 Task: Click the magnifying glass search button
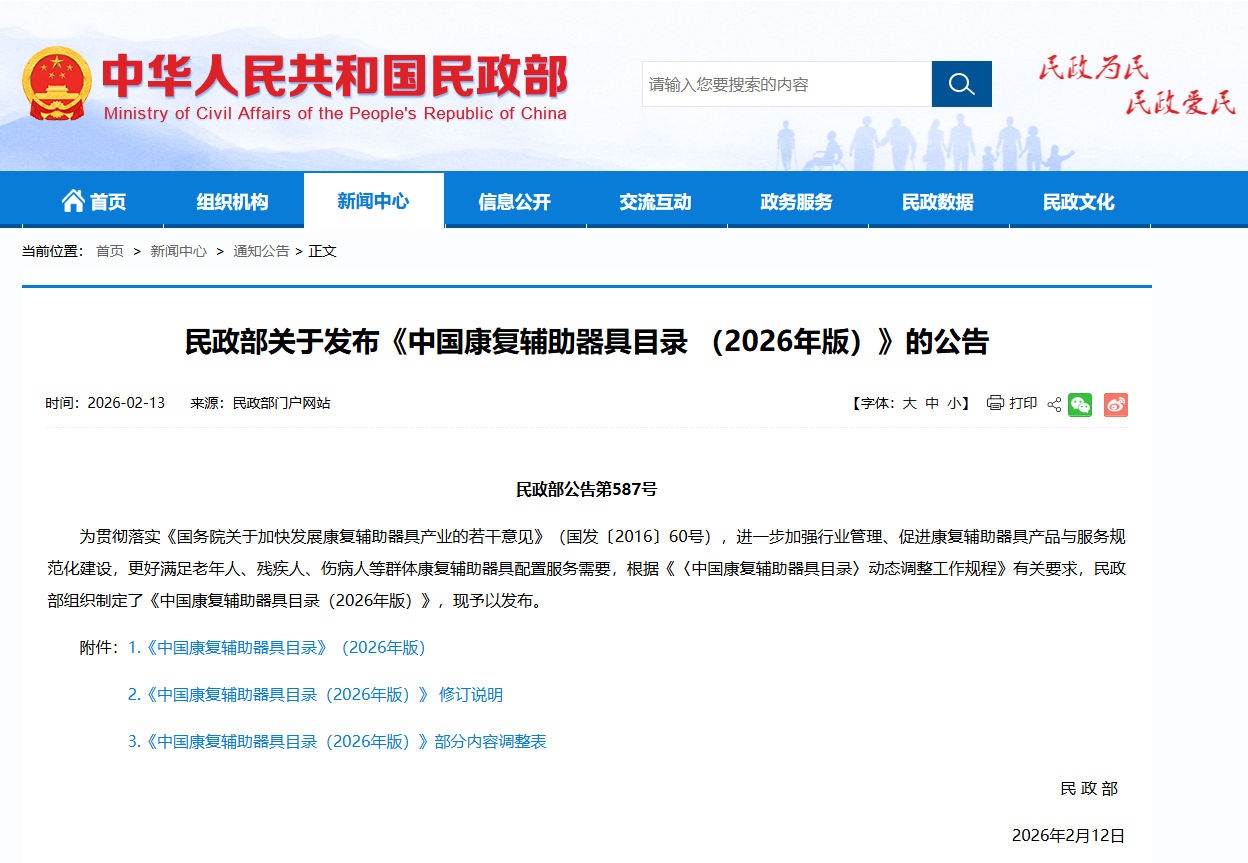(961, 84)
